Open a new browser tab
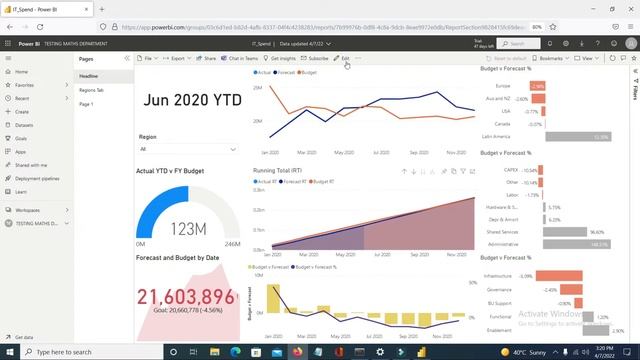640x360 pixels. pyautogui.click(x=102, y=9)
